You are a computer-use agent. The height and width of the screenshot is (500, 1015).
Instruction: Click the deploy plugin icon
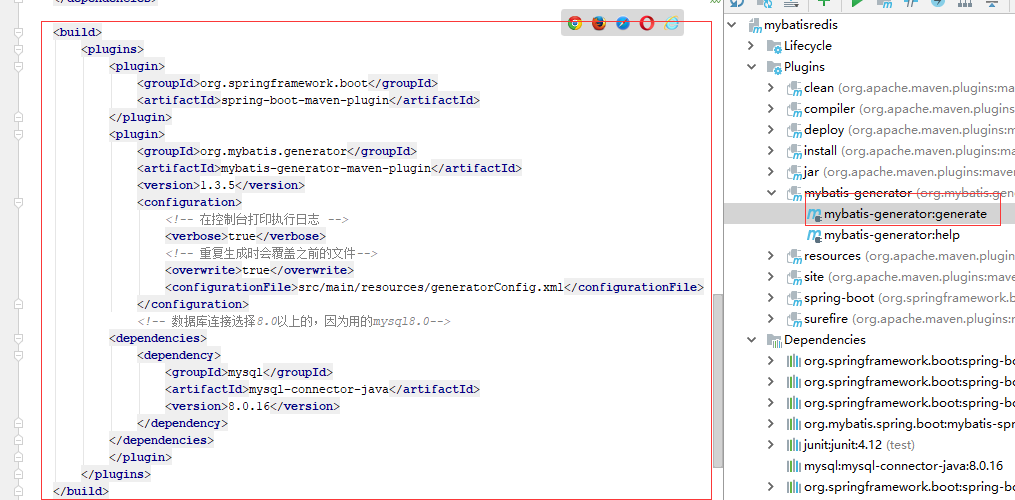pos(794,130)
